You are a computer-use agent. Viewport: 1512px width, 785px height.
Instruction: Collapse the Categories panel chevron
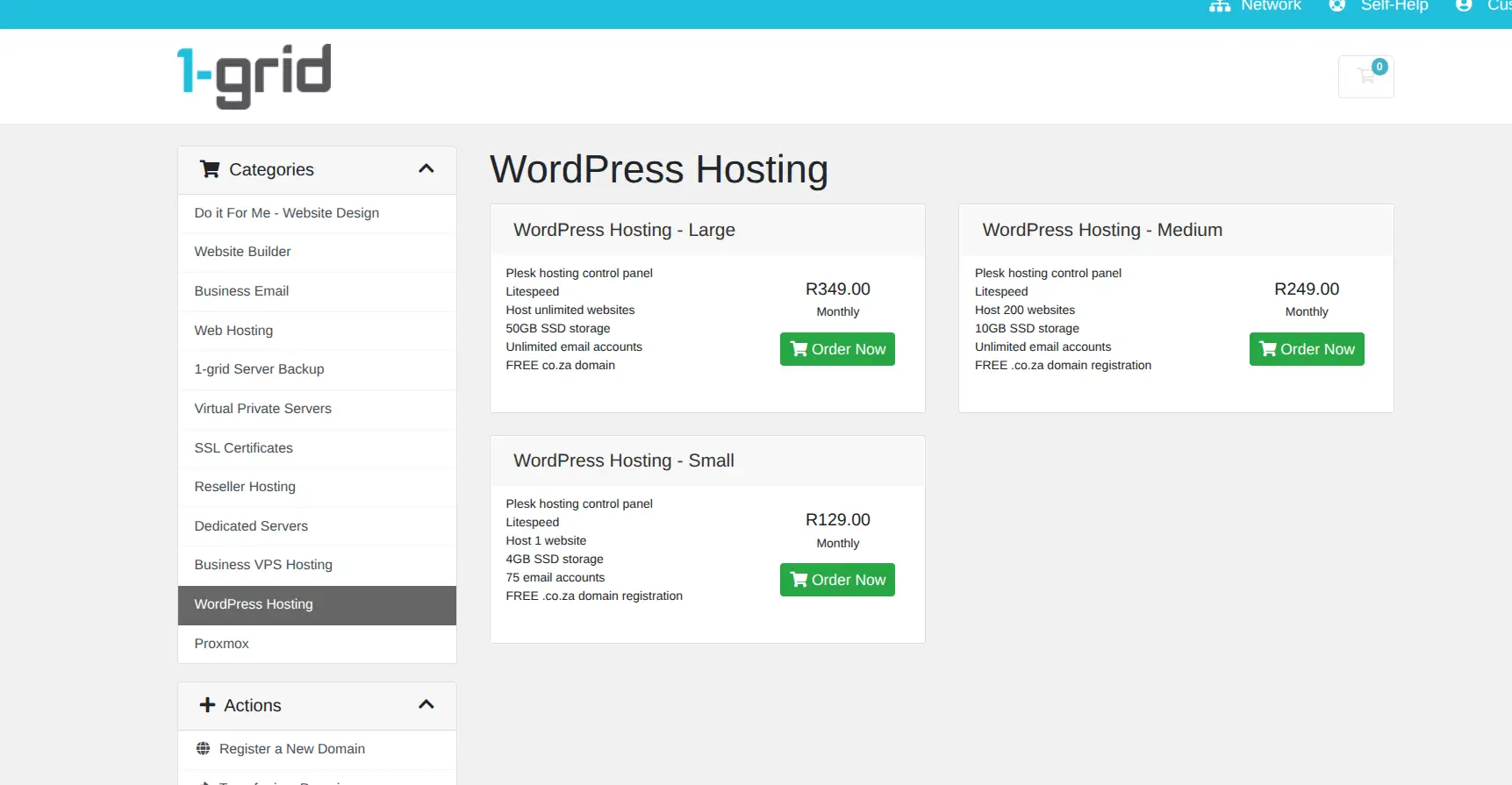426,168
